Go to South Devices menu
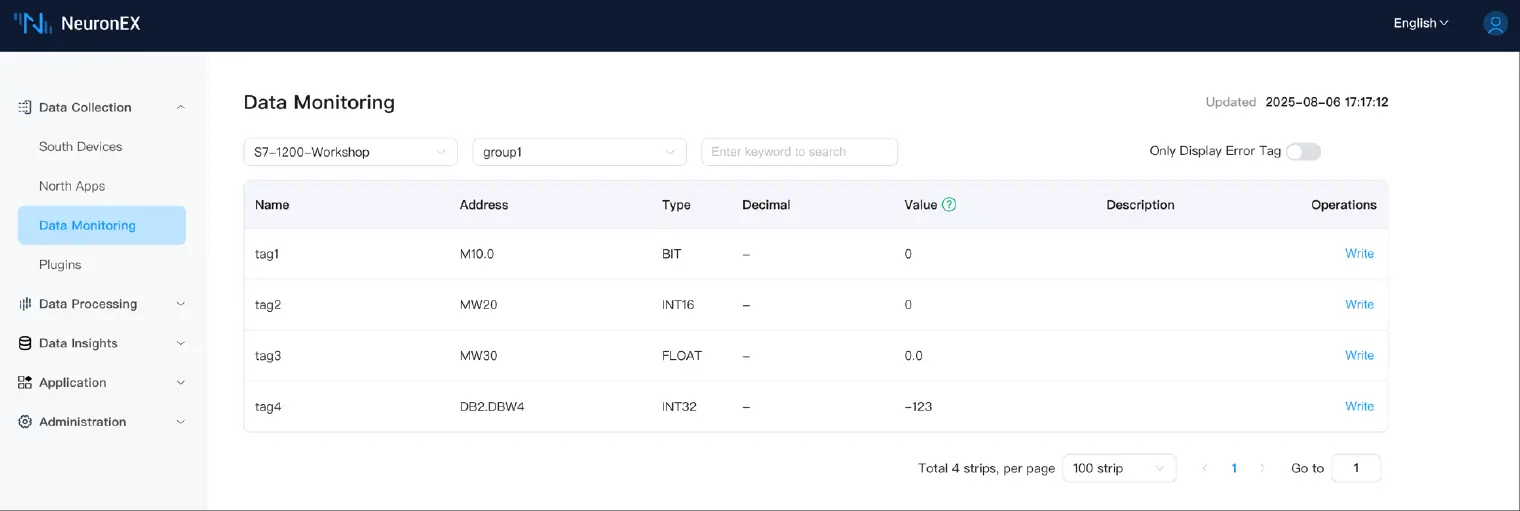Image resolution: width=1520 pixels, height=511 pixels. (81, 147)
